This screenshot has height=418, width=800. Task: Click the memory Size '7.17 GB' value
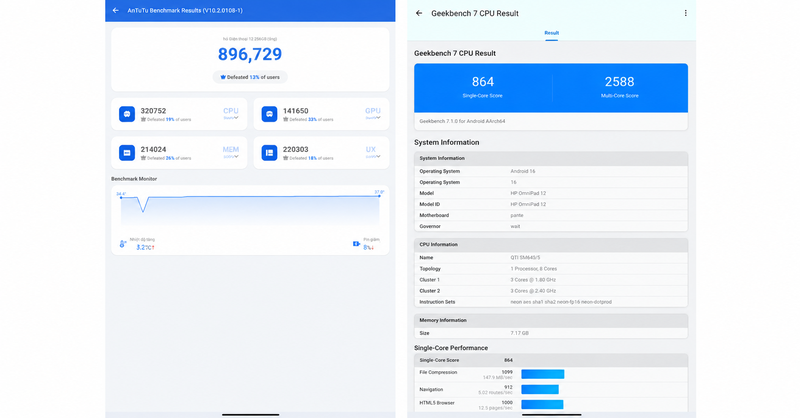[x=519, y=333]
